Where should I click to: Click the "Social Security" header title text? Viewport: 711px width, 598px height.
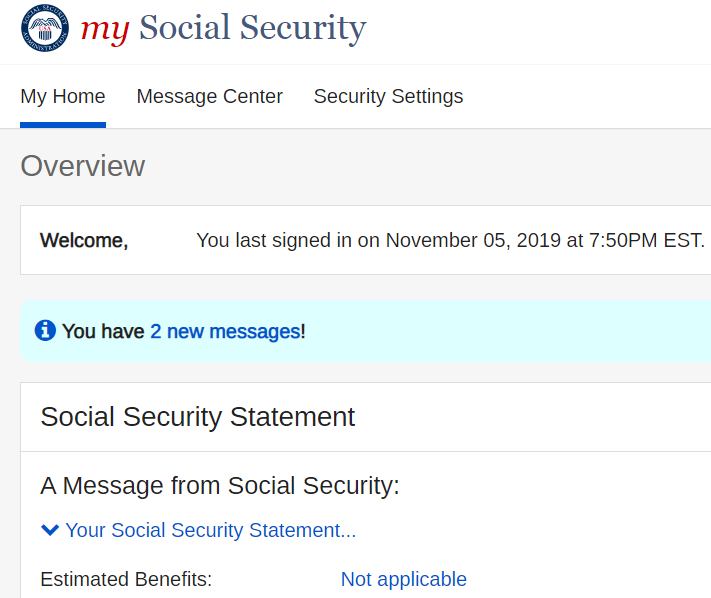coord(253,28)
